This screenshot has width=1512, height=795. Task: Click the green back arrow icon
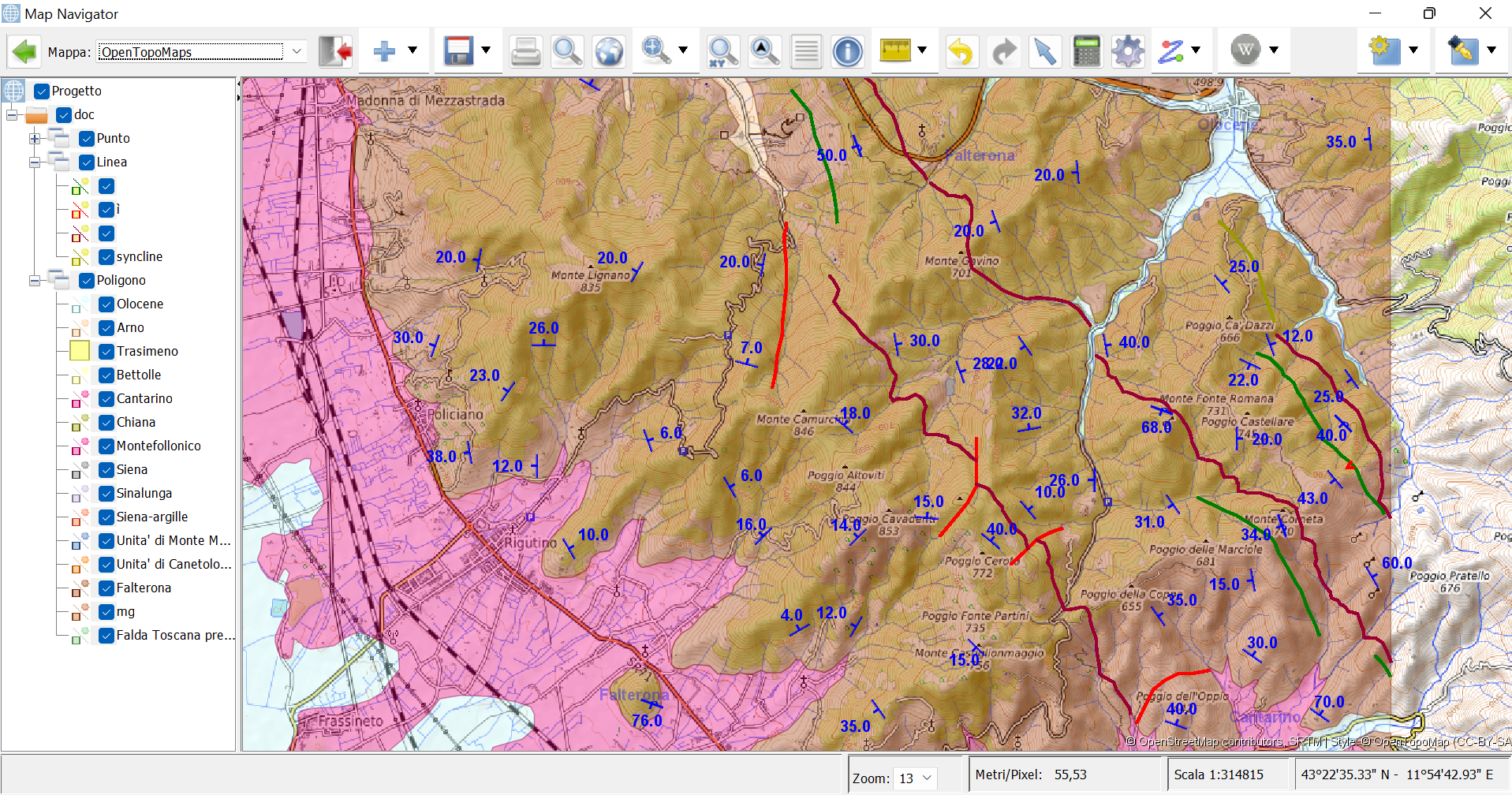[24, 52]
